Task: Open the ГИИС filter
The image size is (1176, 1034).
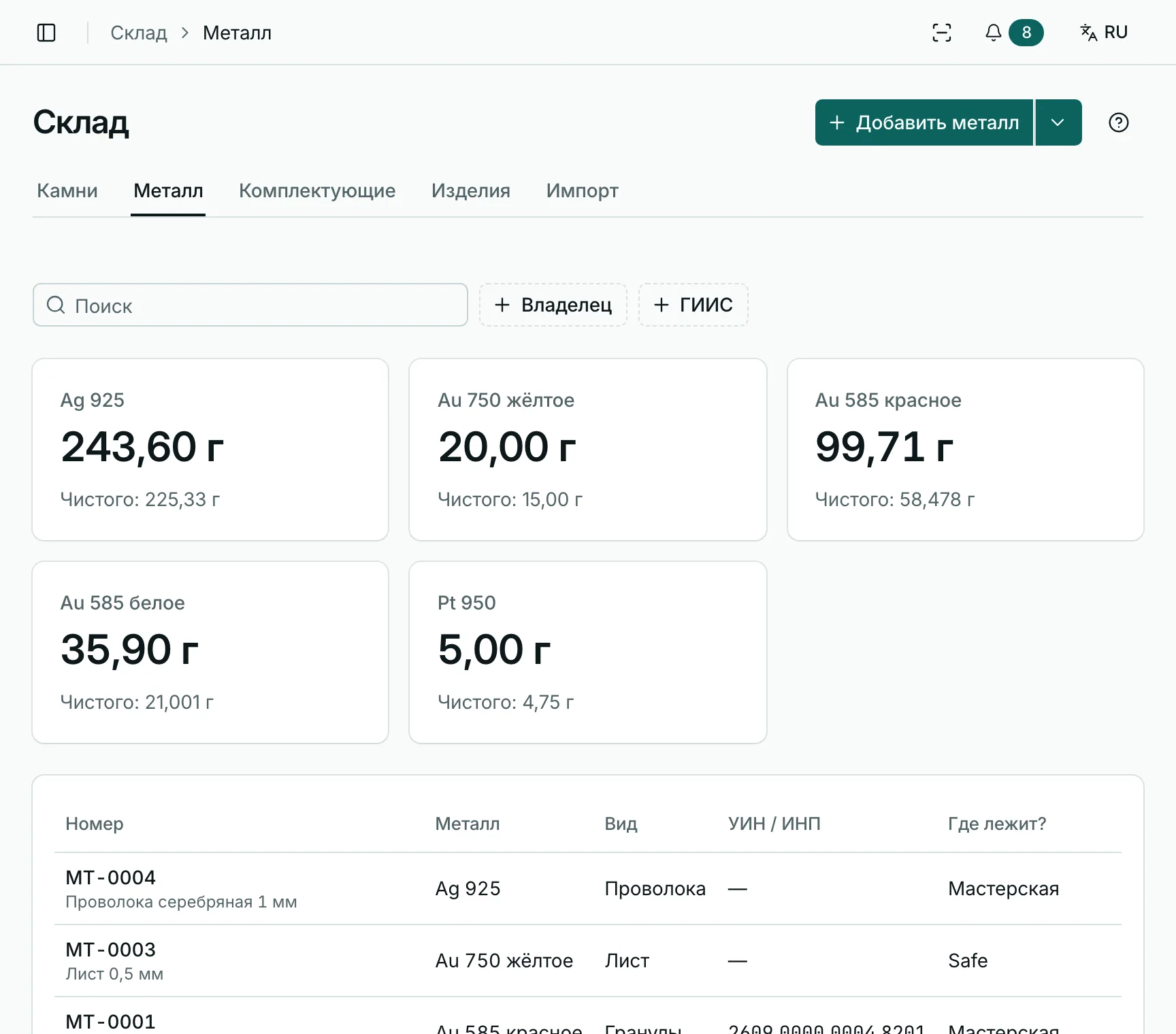Action: (x=693, y=305)
